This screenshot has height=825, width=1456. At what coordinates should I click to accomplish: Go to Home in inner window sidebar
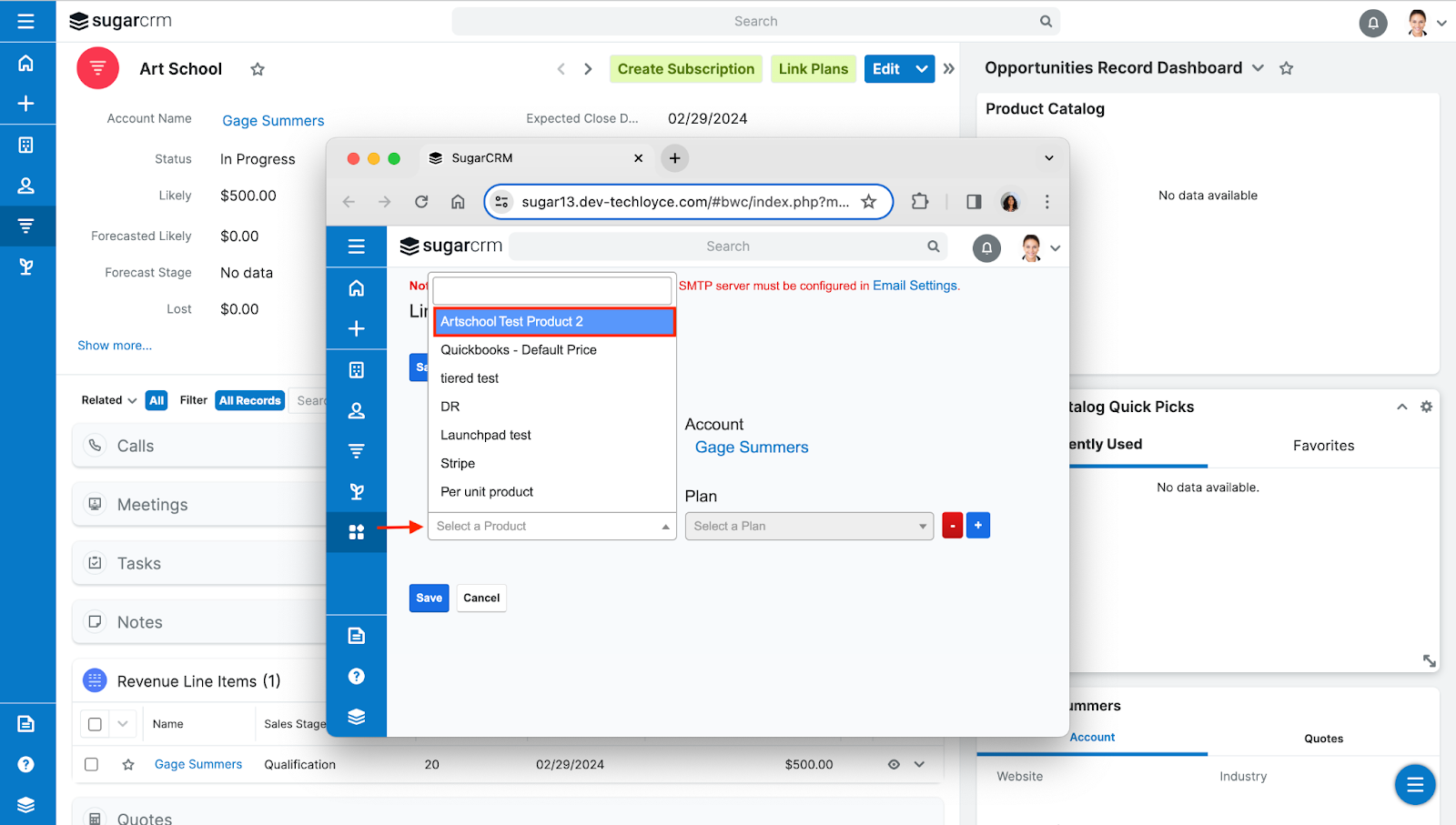click(x=357, y=288)
